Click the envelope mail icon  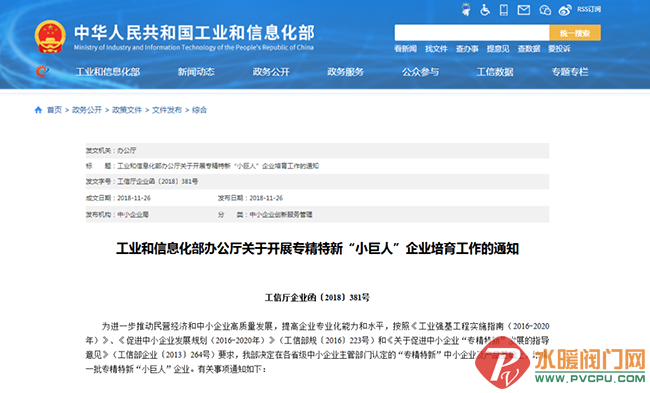(524, 10)
